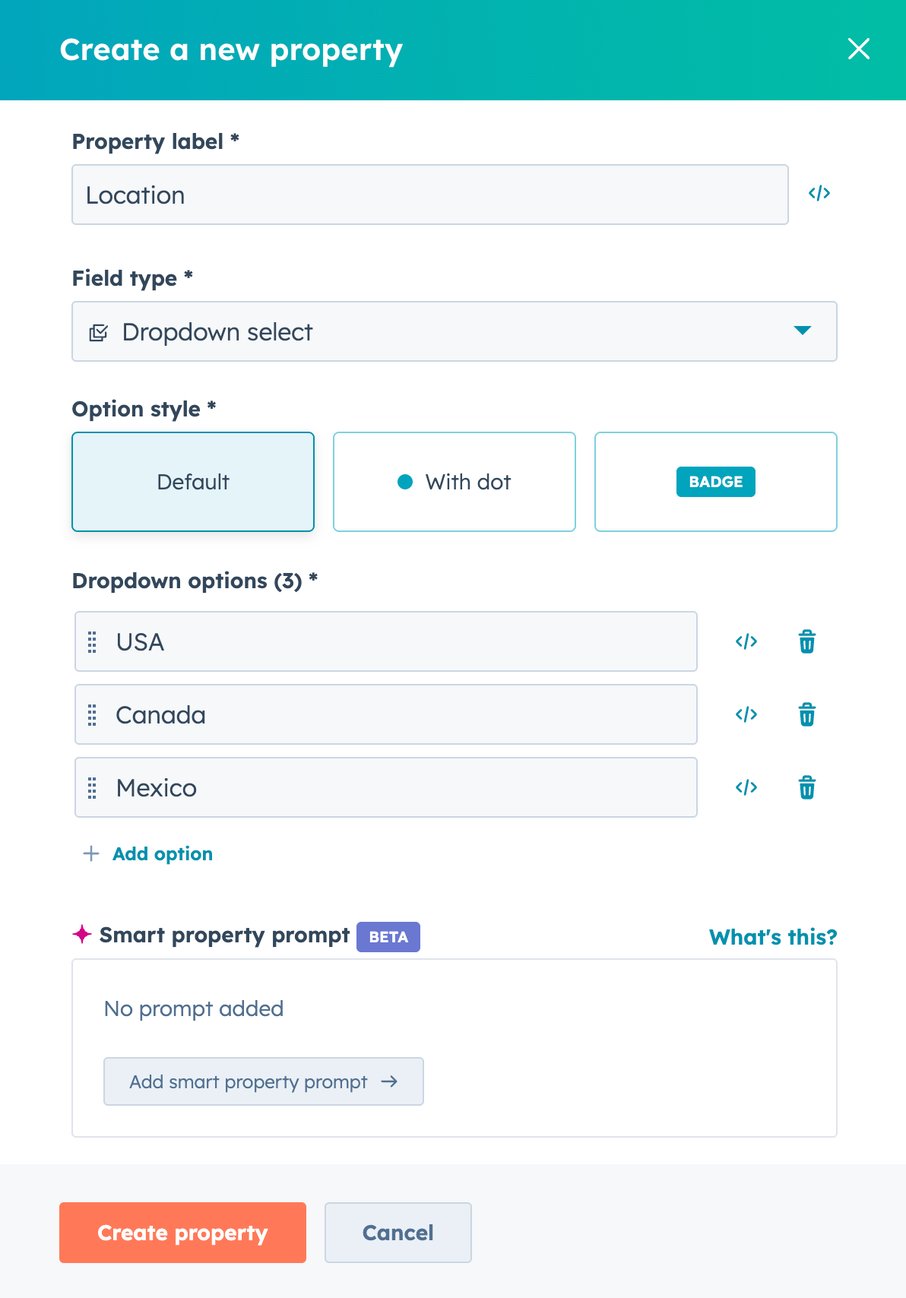906x1298 pixels.
Task: Select the With dot option style
Action: (453, 481)
